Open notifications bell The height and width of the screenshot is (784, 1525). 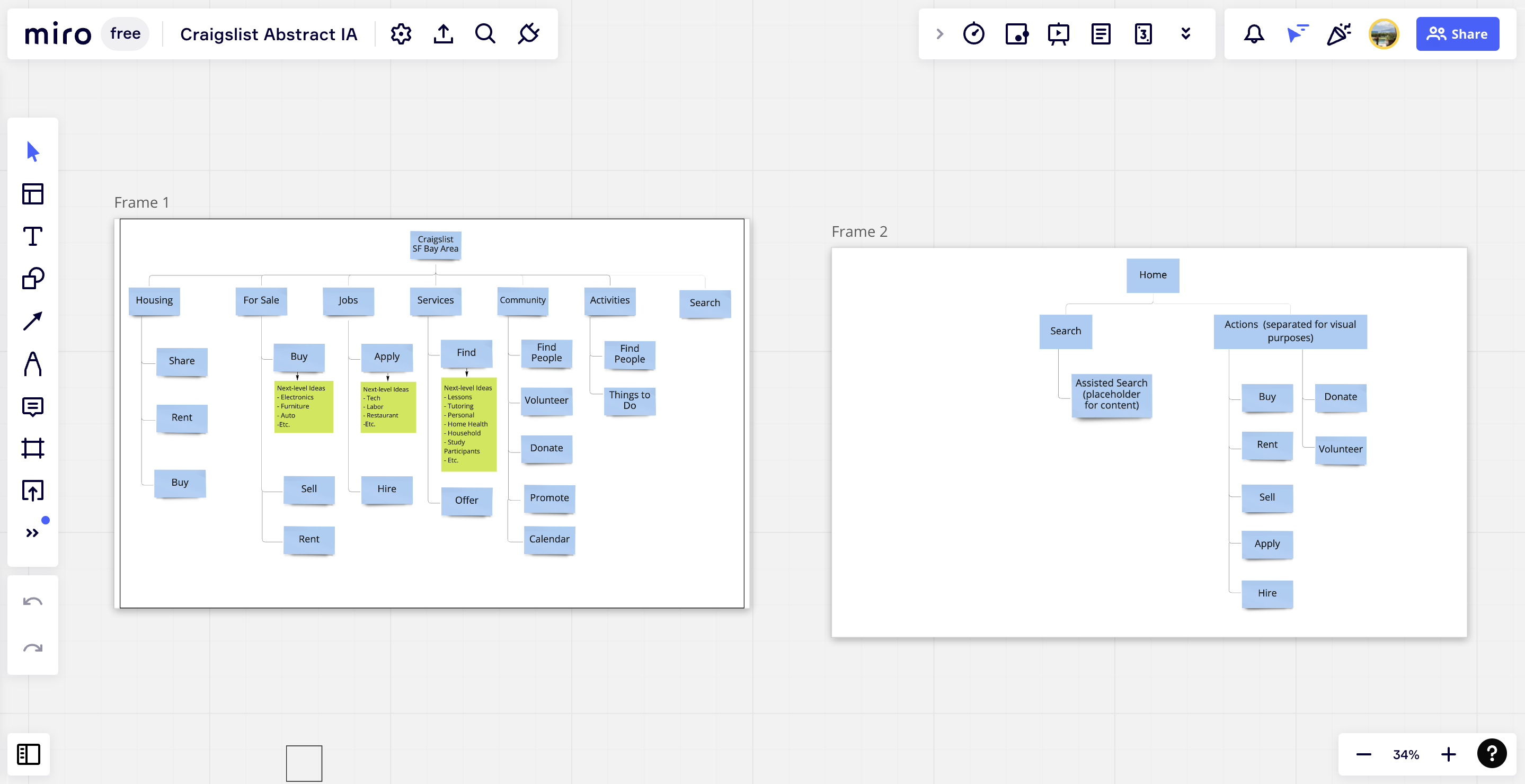pyautogui.click(x=1254, y=34)
